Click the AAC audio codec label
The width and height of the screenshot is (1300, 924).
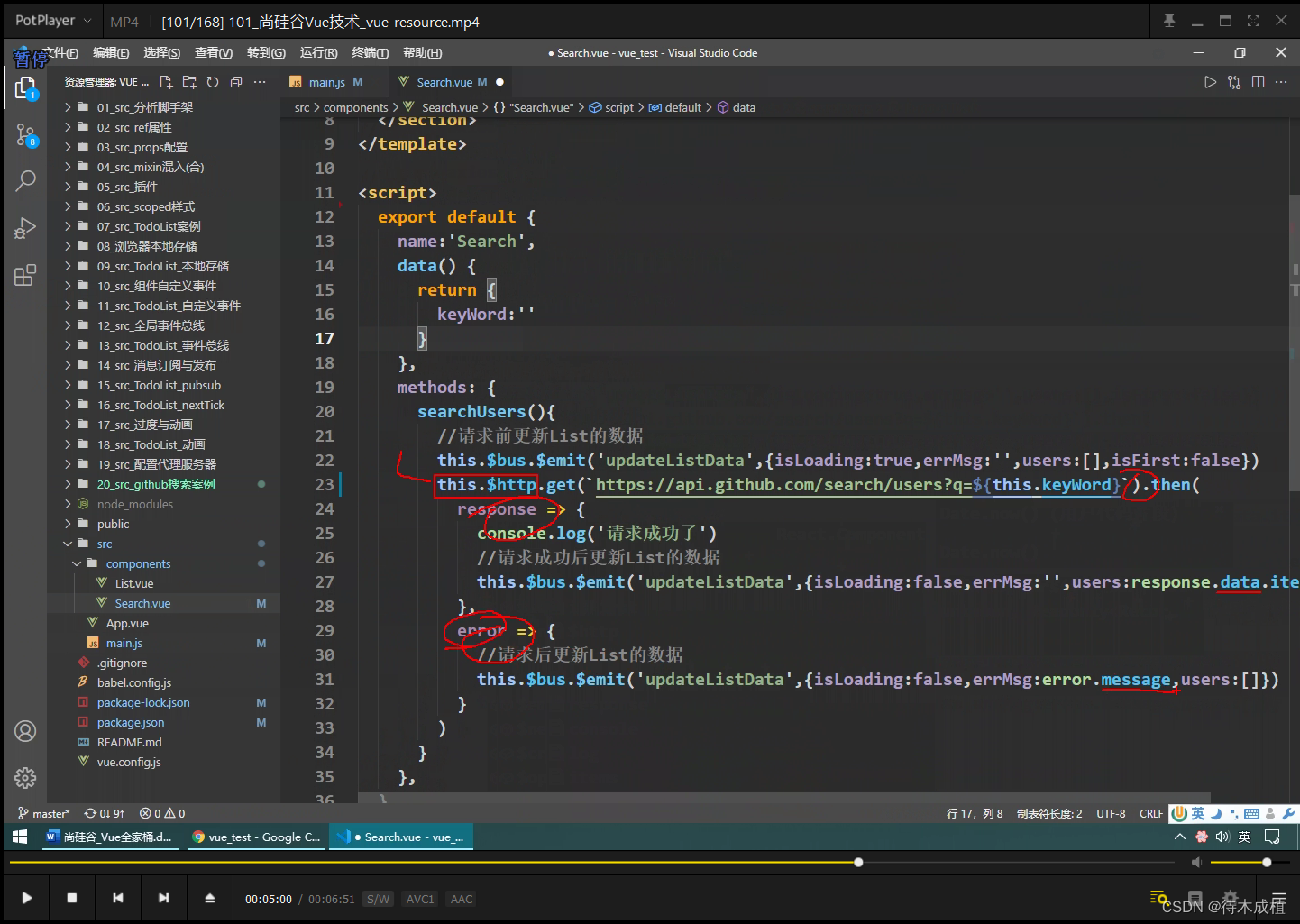(x=462, y=899)
